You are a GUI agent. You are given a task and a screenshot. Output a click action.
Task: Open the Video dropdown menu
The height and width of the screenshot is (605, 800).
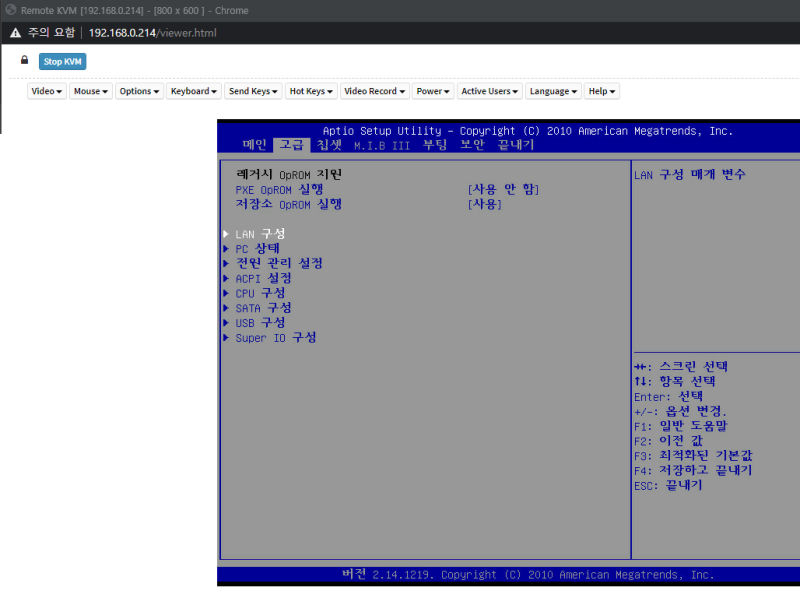click(x=46, y=91)
